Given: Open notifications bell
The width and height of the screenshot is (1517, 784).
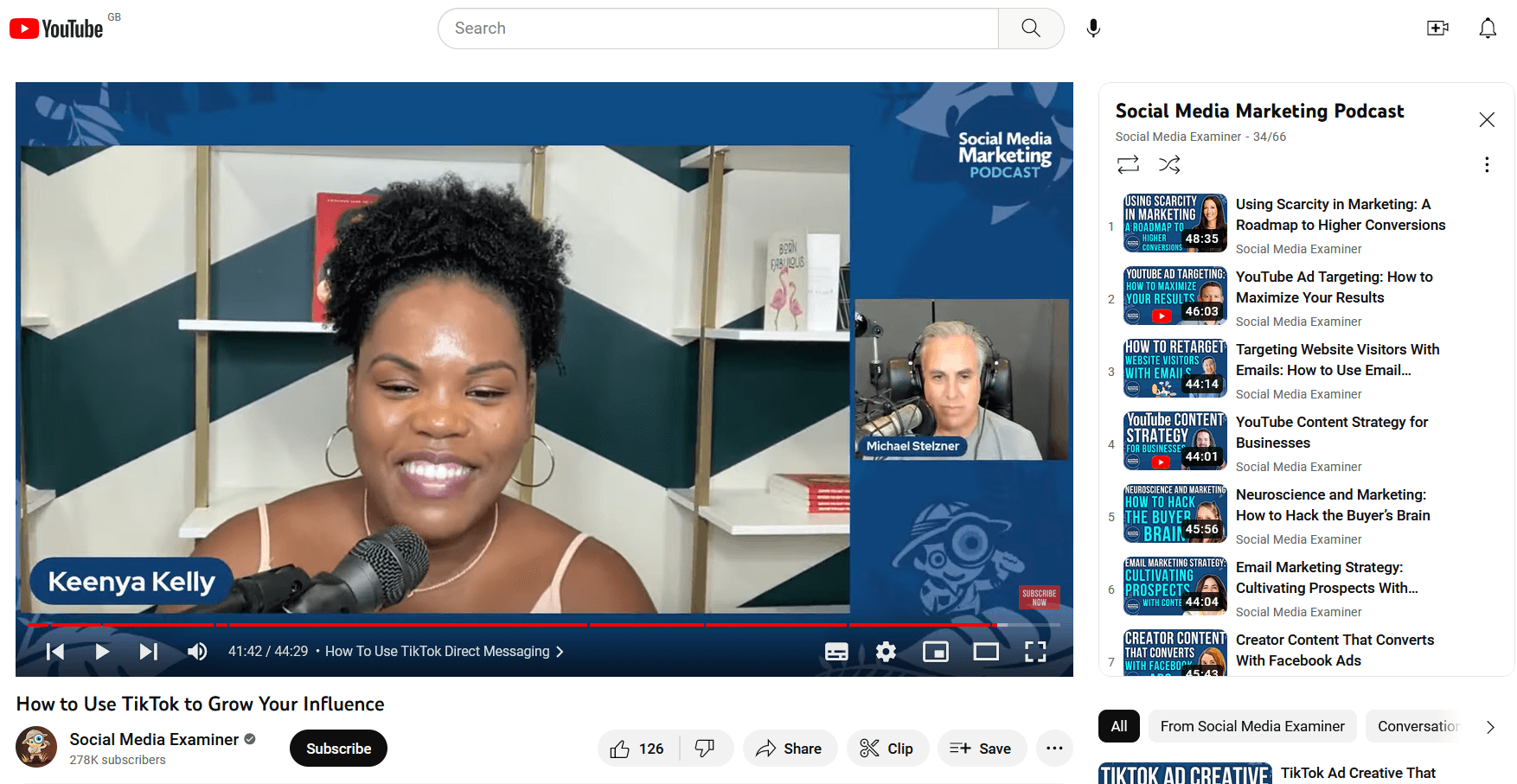Looking at the screenshot, I should [1488, 29].
